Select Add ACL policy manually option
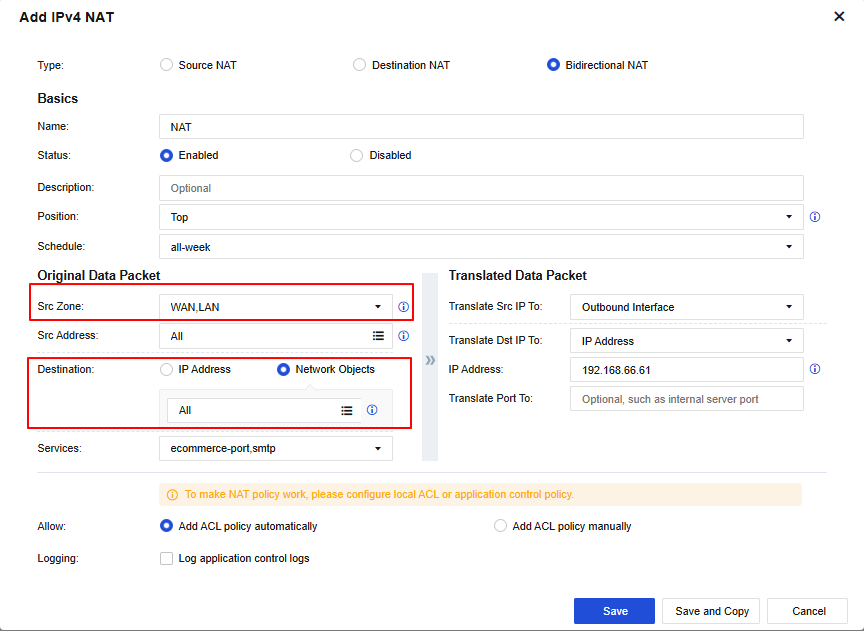This screenshot has height=631, width=864. coord(500,526)
